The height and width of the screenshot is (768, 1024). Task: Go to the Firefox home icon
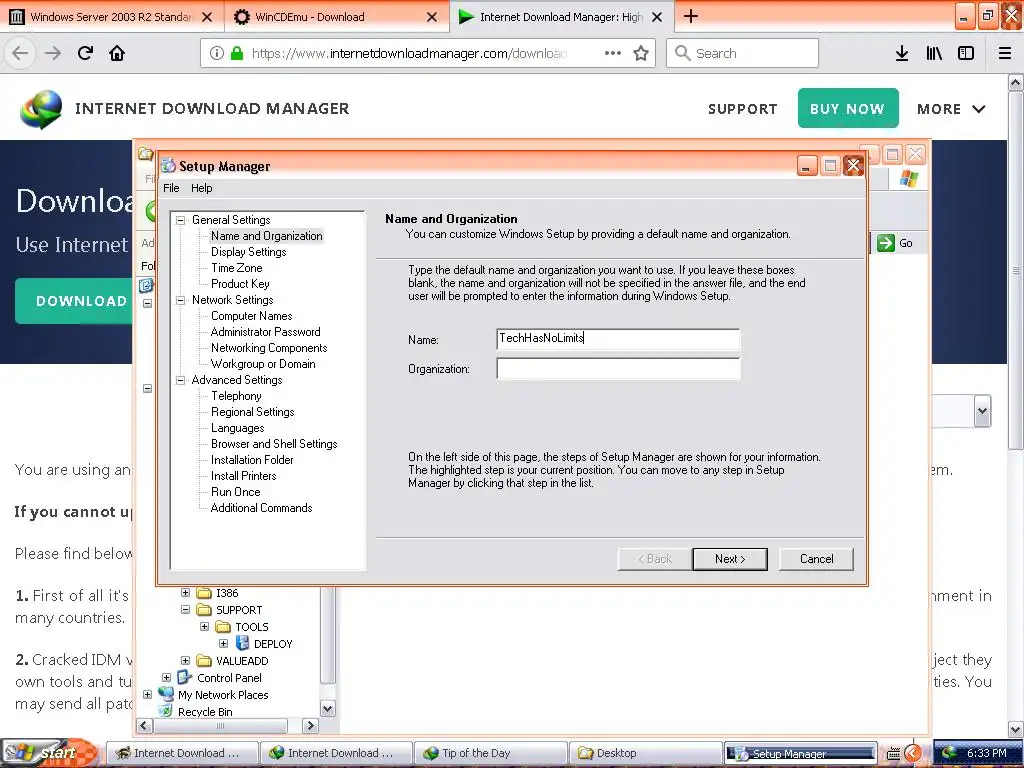pos(117,53)
